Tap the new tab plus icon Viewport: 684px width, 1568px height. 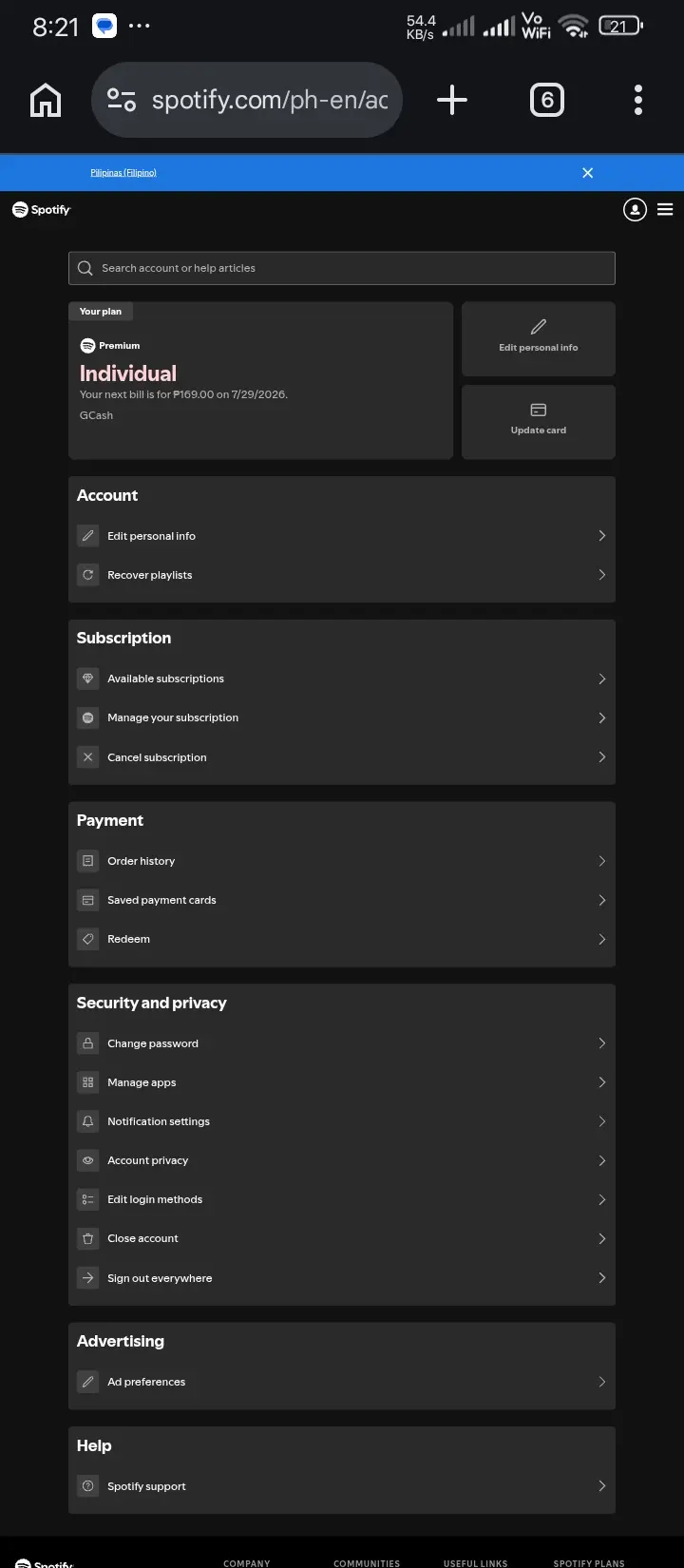coord(452,100)
